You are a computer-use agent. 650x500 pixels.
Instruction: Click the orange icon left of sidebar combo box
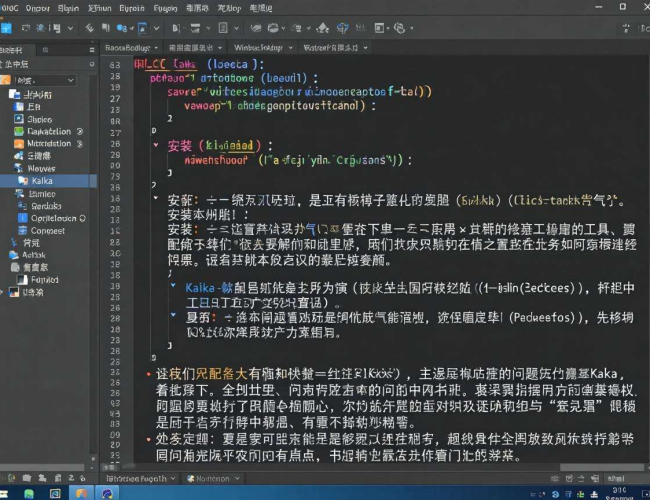[5, 80]
